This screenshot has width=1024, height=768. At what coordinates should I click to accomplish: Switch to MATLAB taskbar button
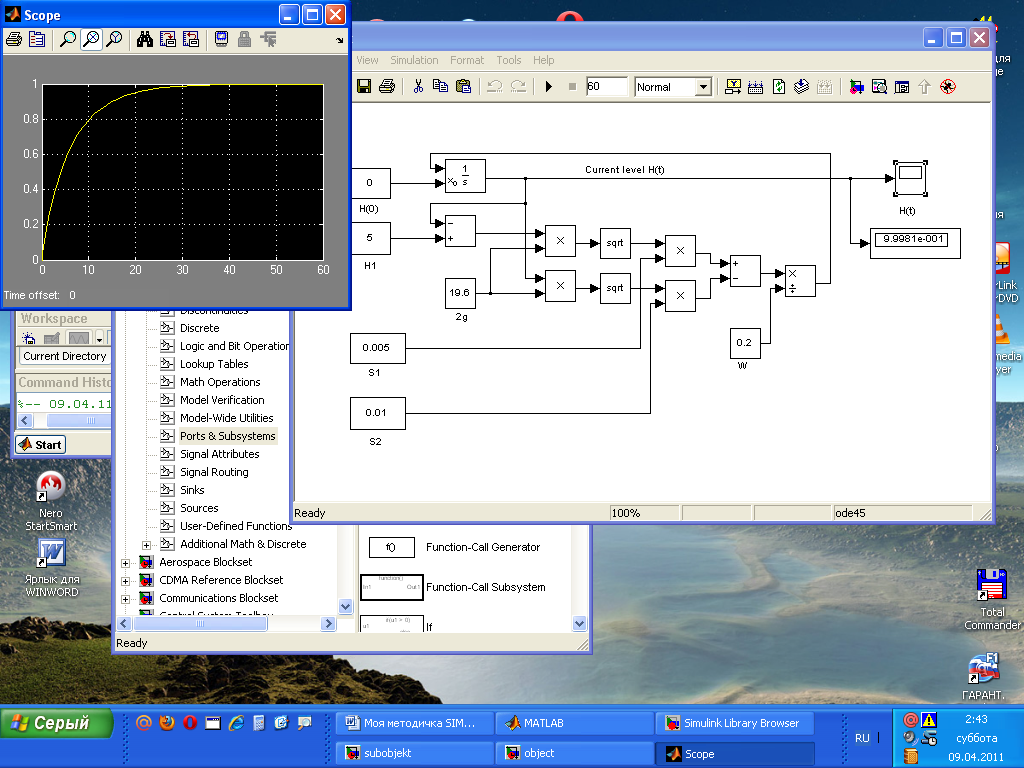click(573, 723)
